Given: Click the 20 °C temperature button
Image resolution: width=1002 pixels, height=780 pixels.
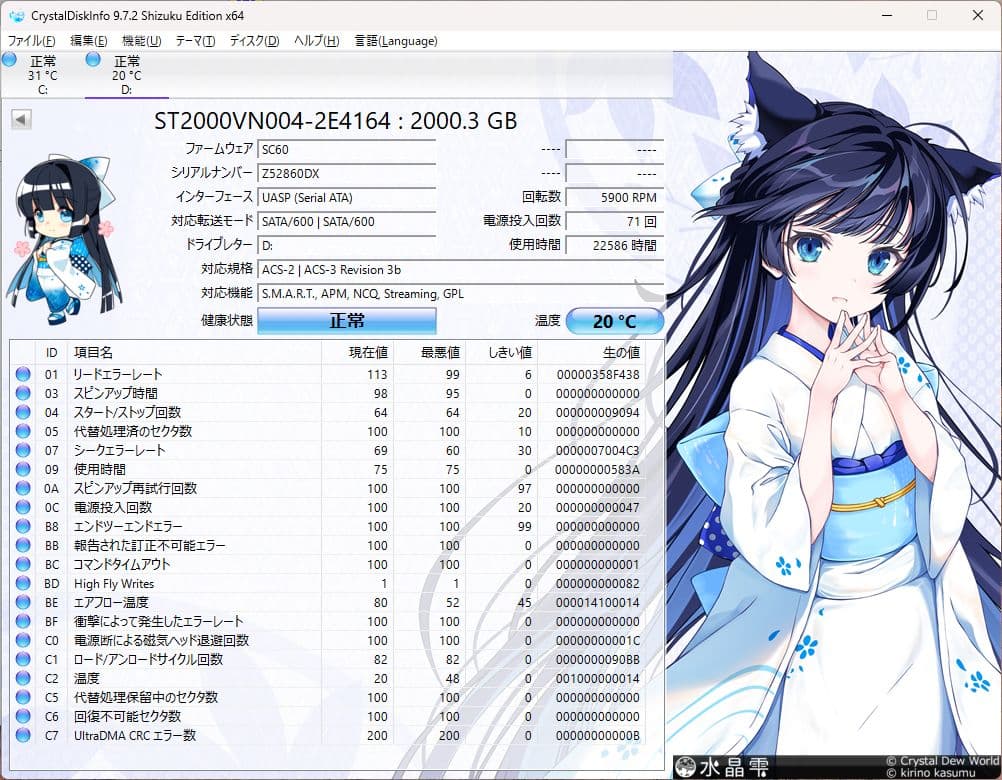Looking at the screenshot, I should (x=614, y=320).
